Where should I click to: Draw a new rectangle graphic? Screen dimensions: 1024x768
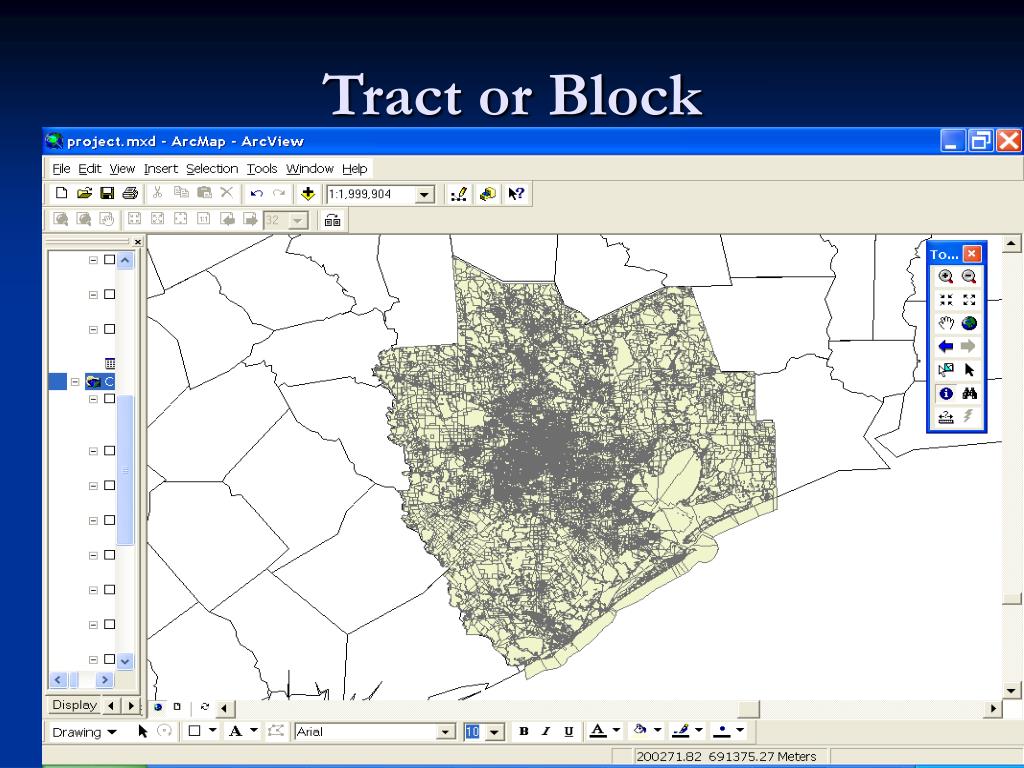195,731
